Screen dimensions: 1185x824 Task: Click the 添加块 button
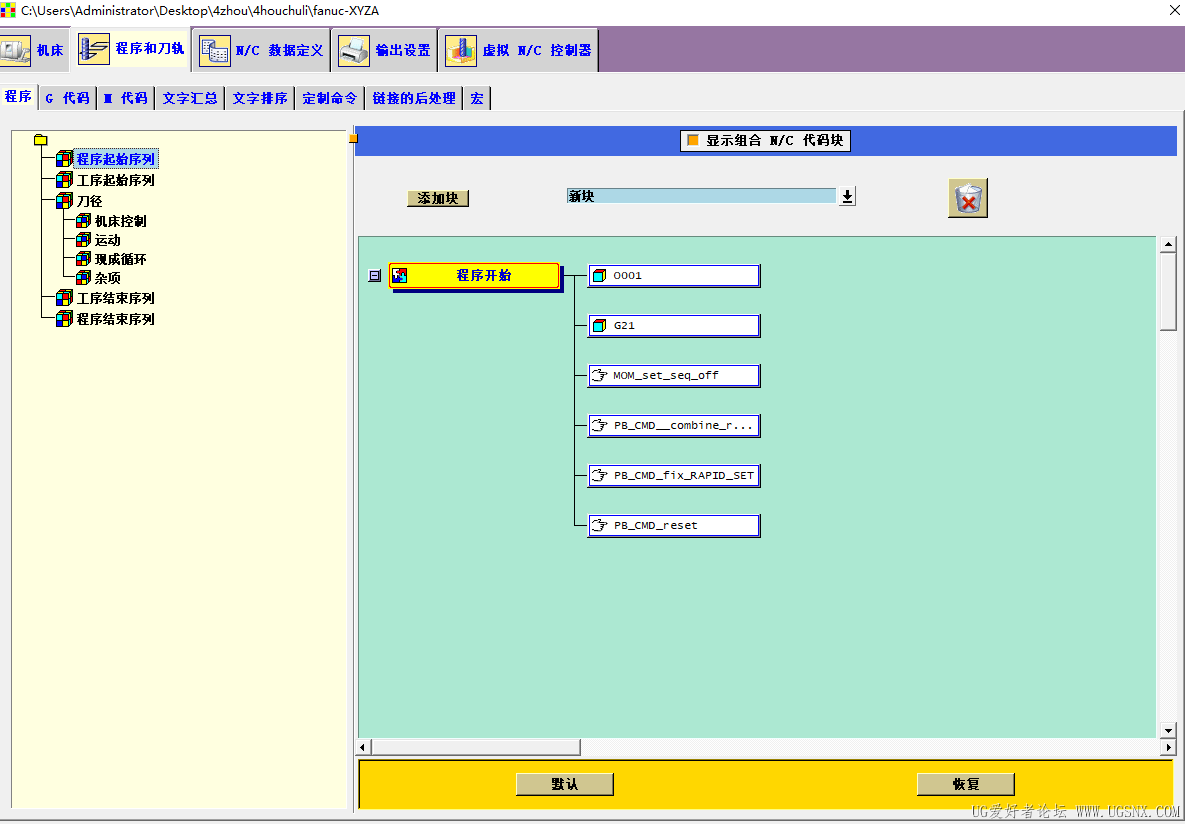[438, 198]
